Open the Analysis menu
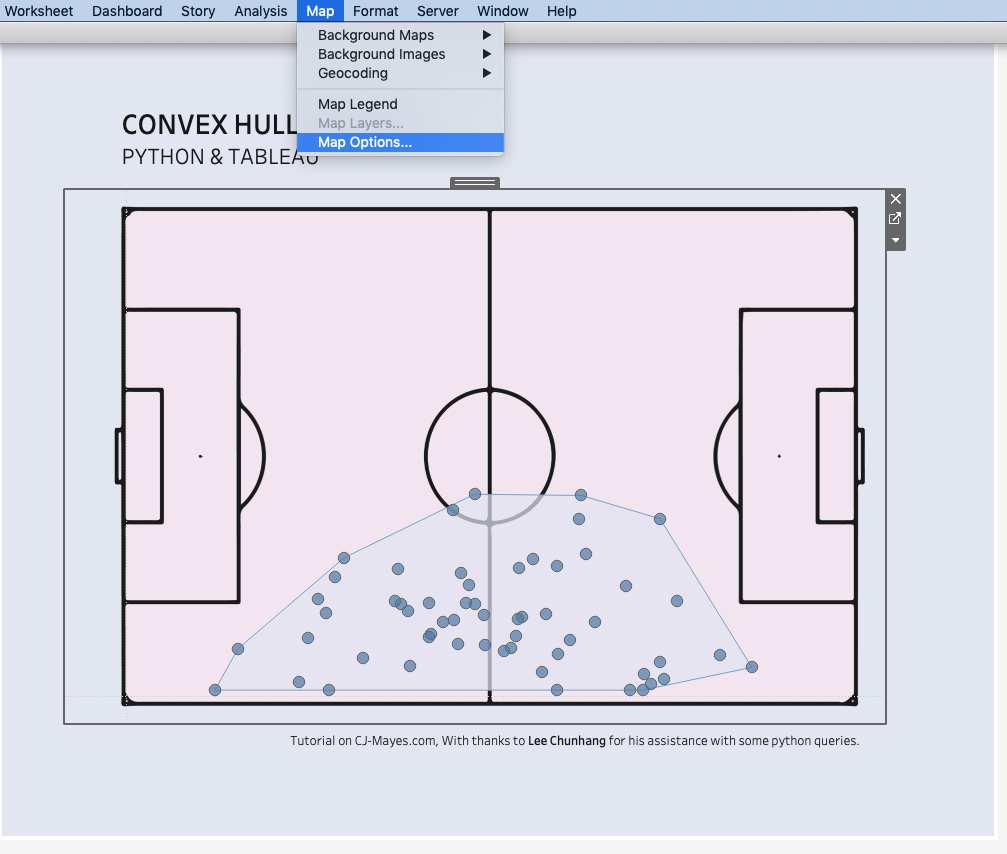 (x=260, y=11)
